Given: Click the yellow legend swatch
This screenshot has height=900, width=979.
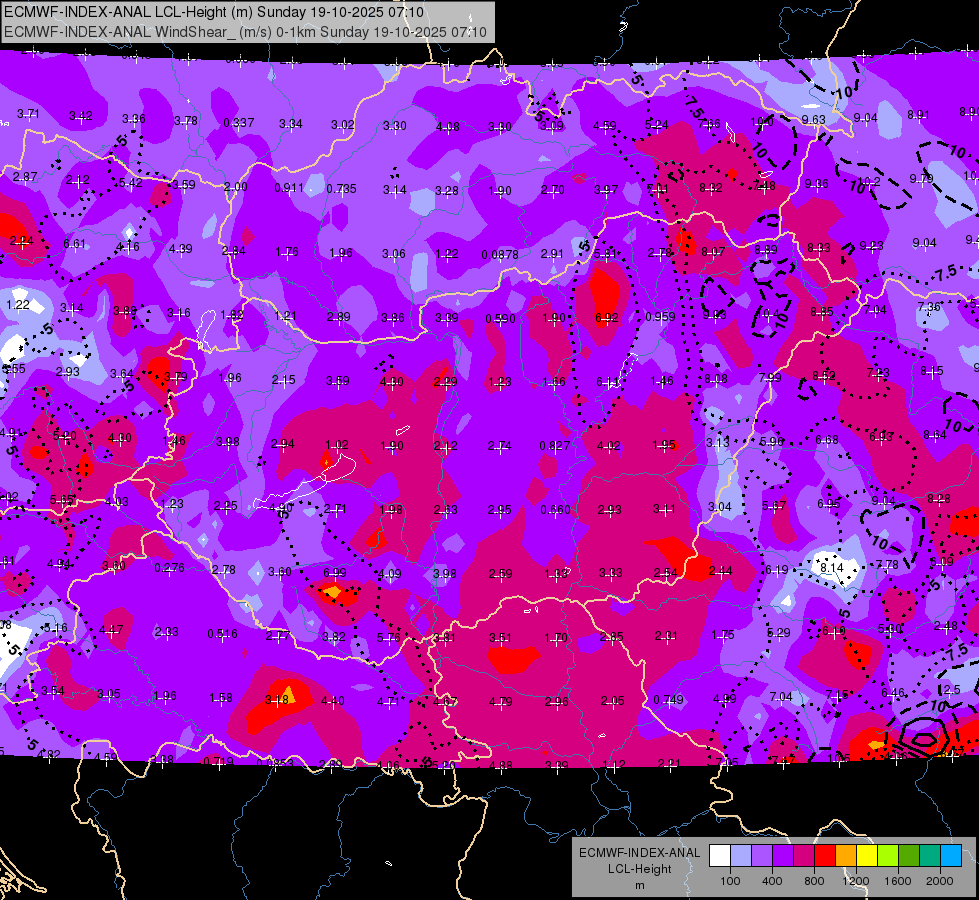Looking at the screenshot, I should point(867,856).
